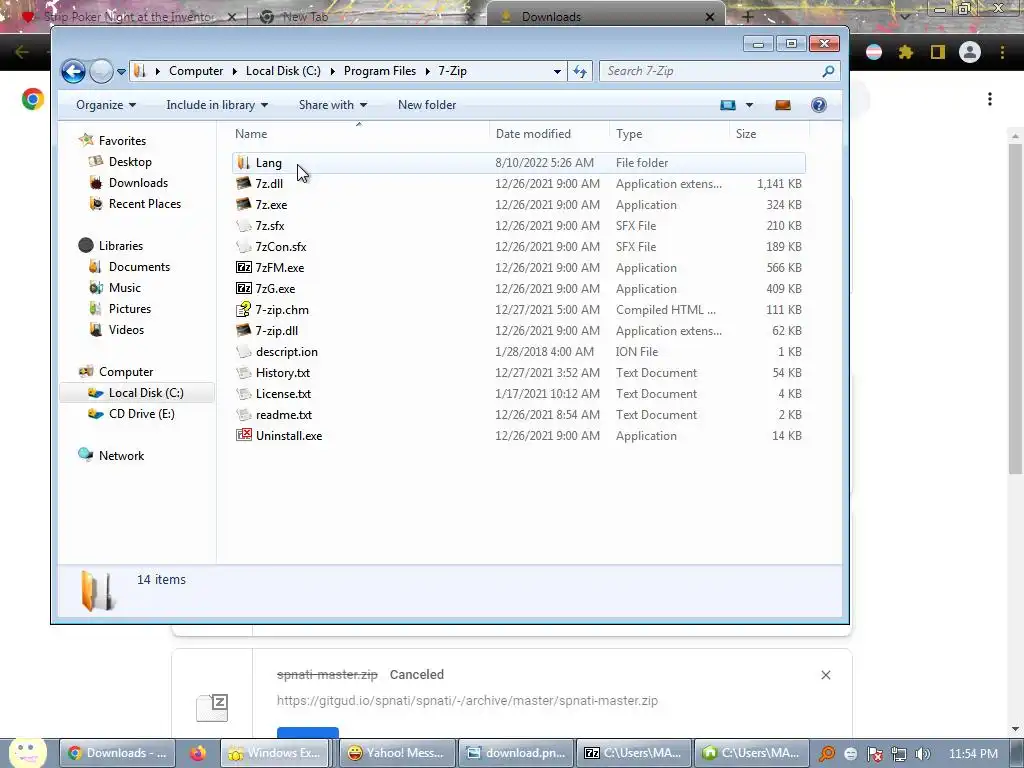Image resolution: width=1024 pixels, height=768 pixels.
Task: Click the search magnifier icon
Action: 828,71
